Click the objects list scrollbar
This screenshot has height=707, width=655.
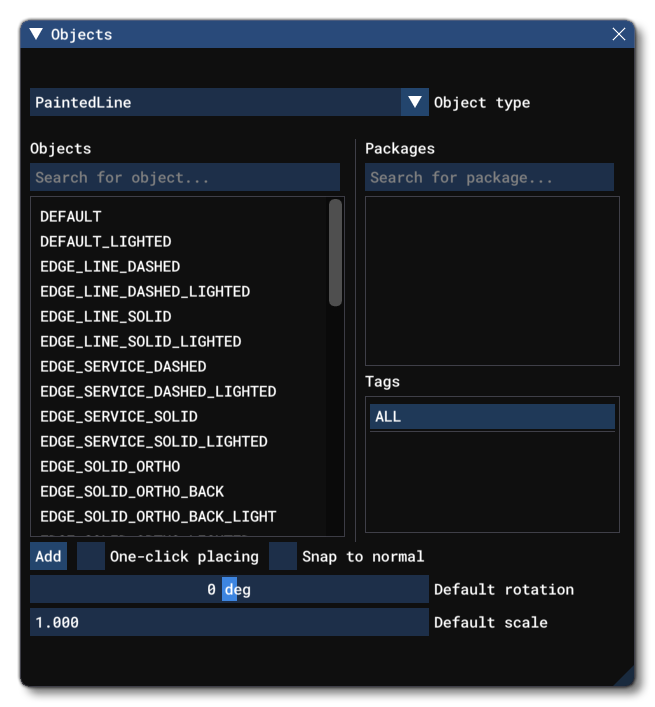point(335,252)
